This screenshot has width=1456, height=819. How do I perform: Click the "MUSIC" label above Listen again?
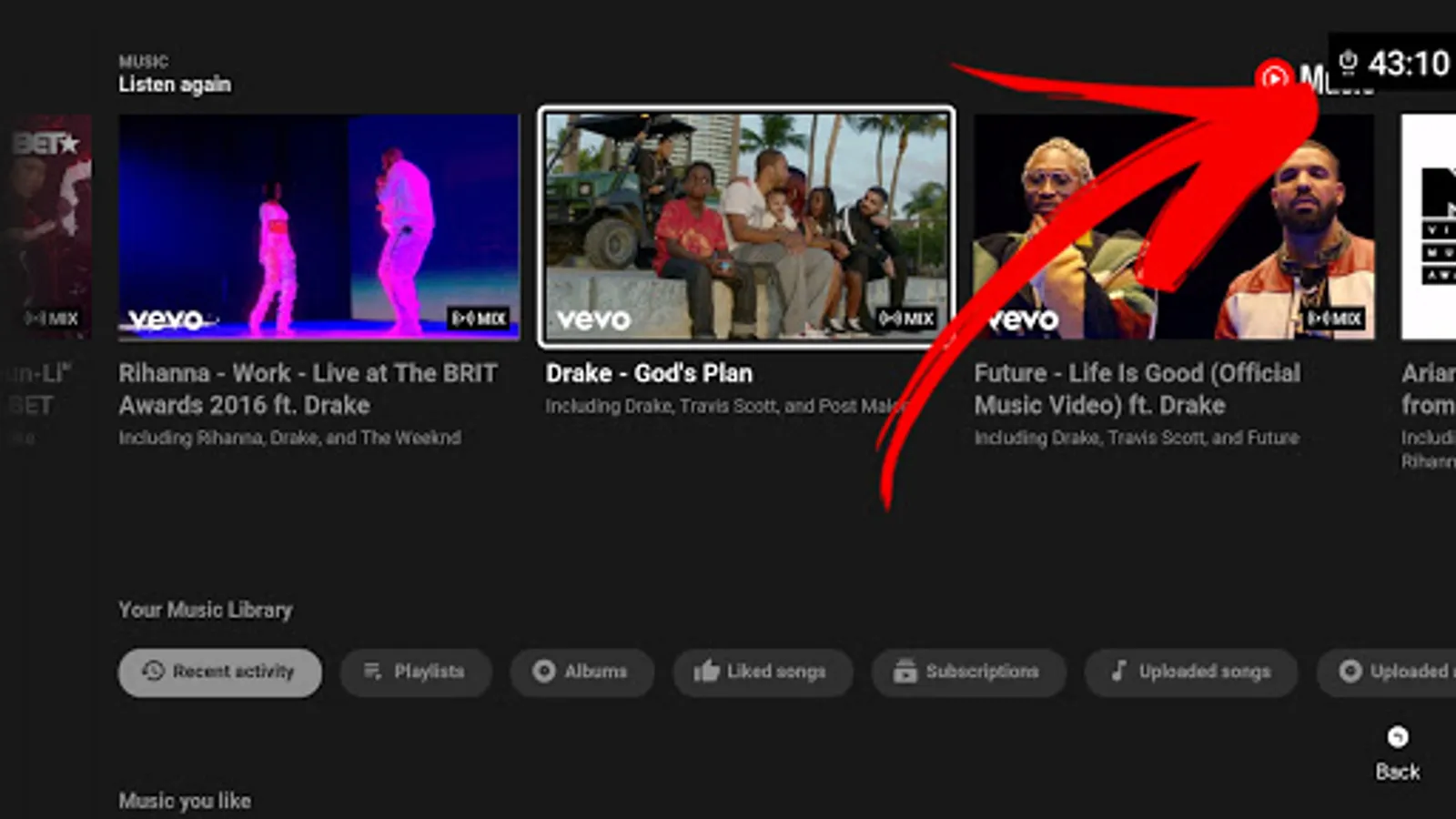coord(144,61)
